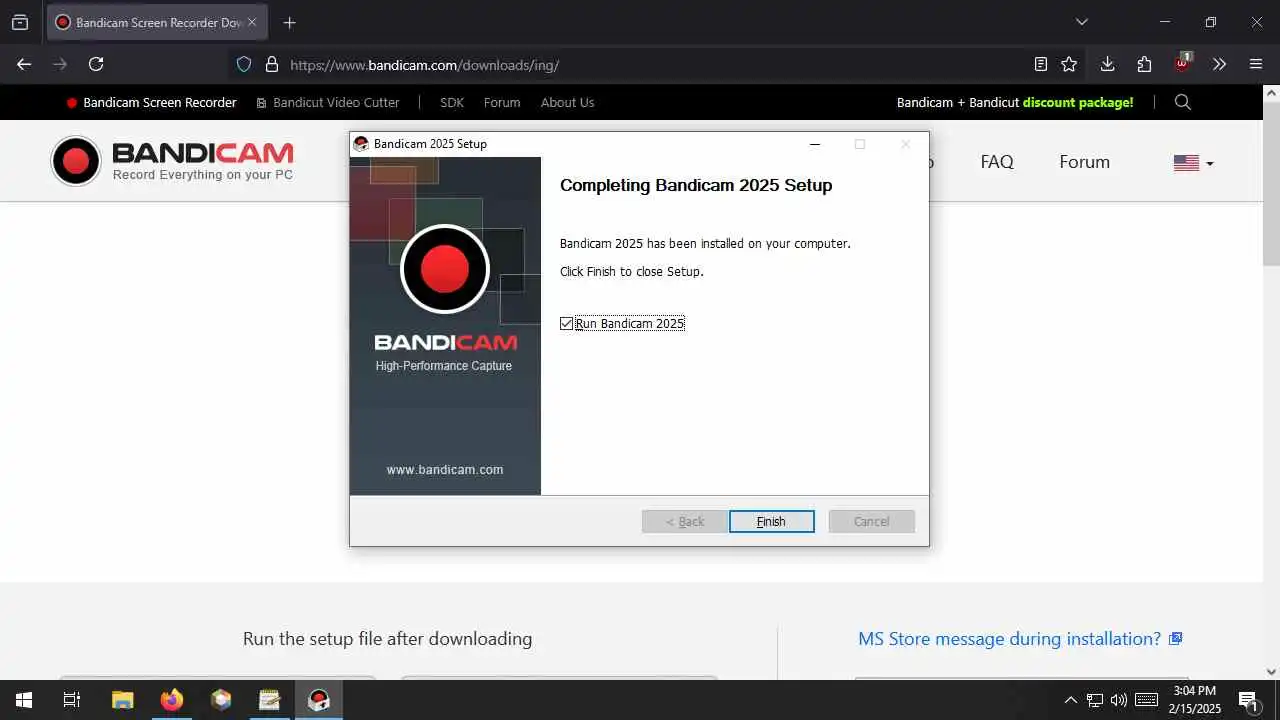Click touch keyboard tray icon
The width and height of the screenshot is (1280, 720).
[x=1146, y=700]
